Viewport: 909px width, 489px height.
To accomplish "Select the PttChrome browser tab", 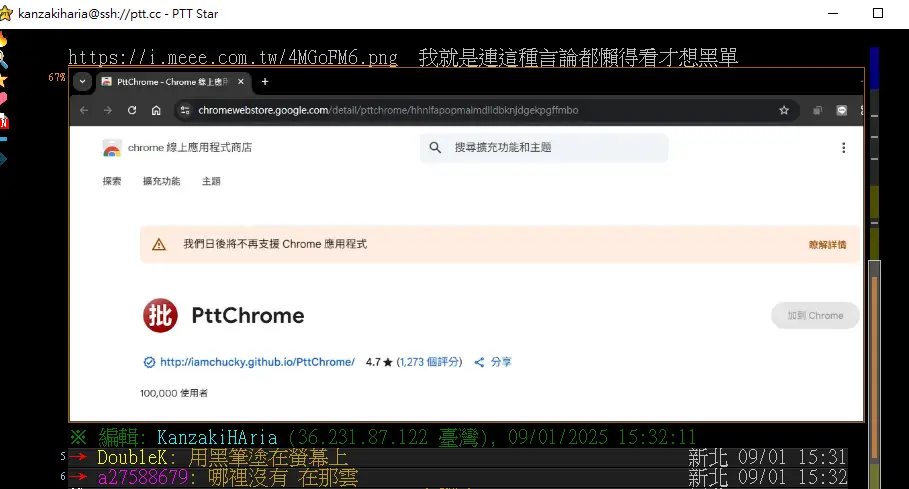I will coord(172,82).
